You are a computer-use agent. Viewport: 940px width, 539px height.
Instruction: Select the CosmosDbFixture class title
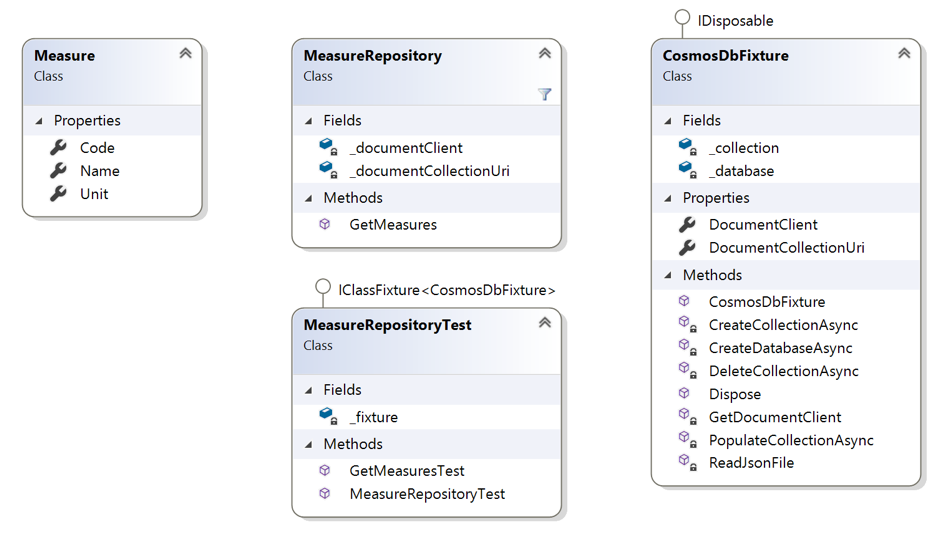point(725,56)
